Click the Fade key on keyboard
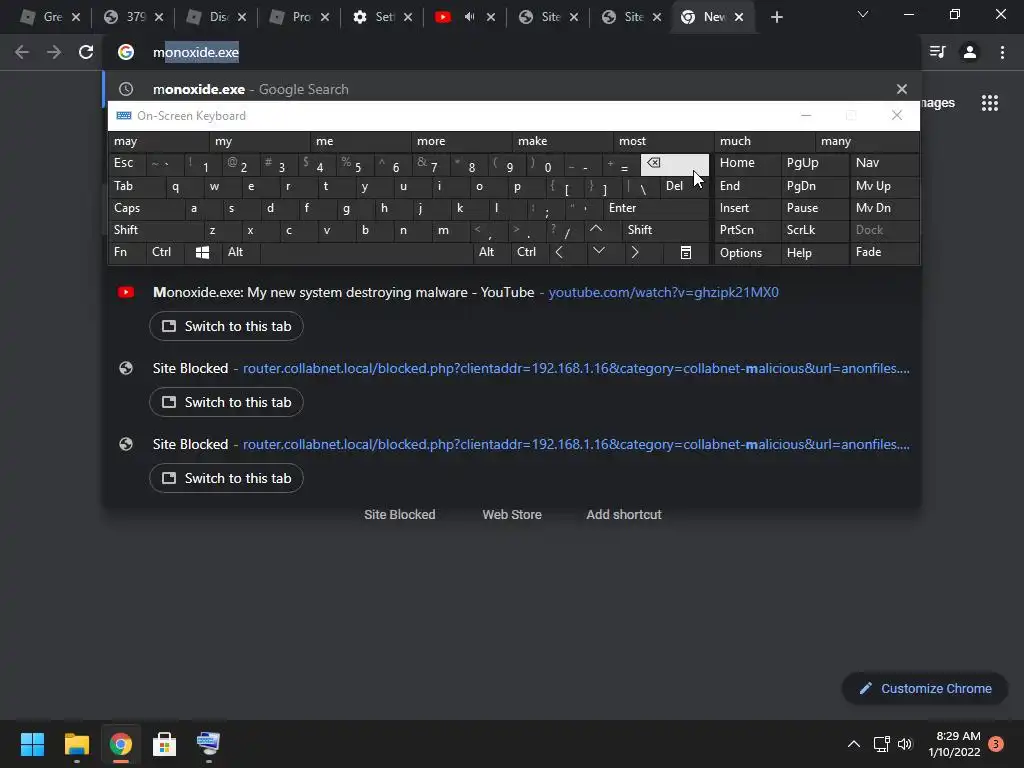This screenshot has width=1024, height=768. (x=884, y=252)
